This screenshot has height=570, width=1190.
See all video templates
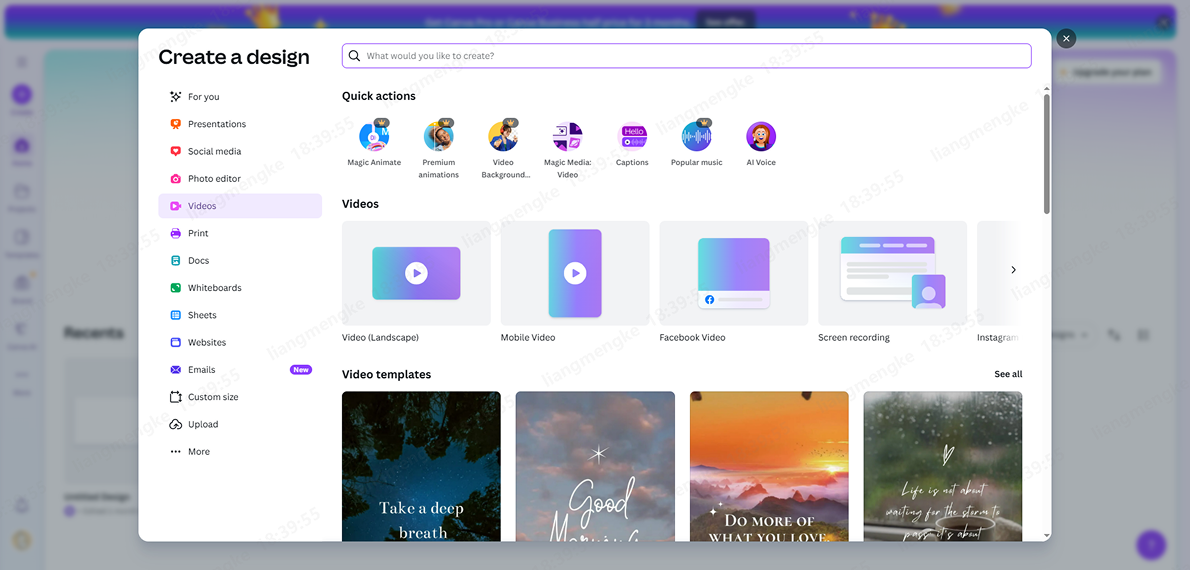1008,374
